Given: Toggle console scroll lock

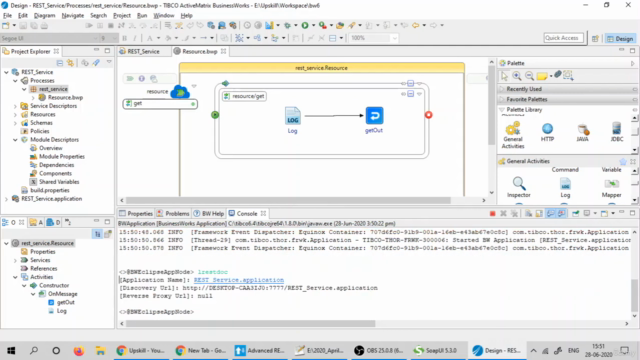Looking at the screenshot, I should tap(539, 213).
